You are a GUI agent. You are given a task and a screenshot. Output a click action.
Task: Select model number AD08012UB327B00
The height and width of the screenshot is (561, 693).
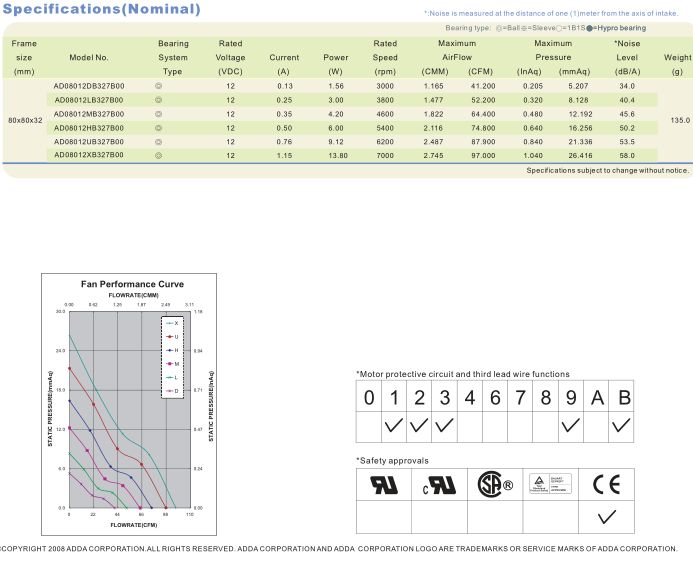tap(89, 142)
